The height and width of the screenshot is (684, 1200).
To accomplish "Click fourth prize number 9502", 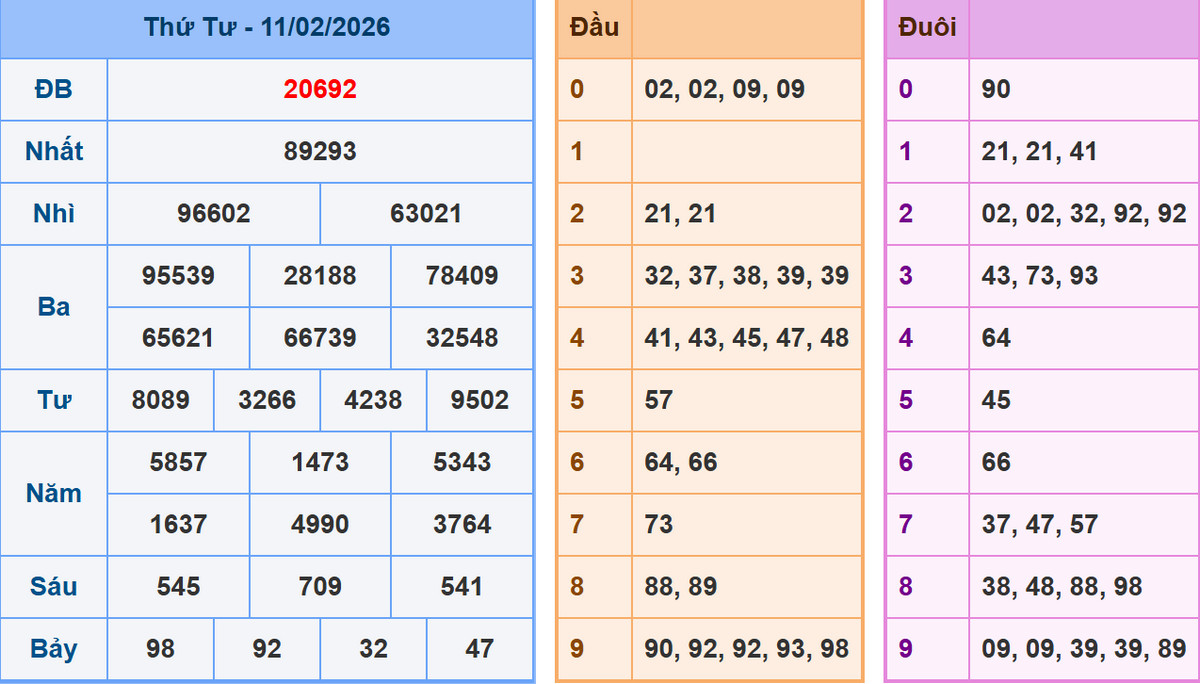I will pyautogui.click(x=479, y=400).
